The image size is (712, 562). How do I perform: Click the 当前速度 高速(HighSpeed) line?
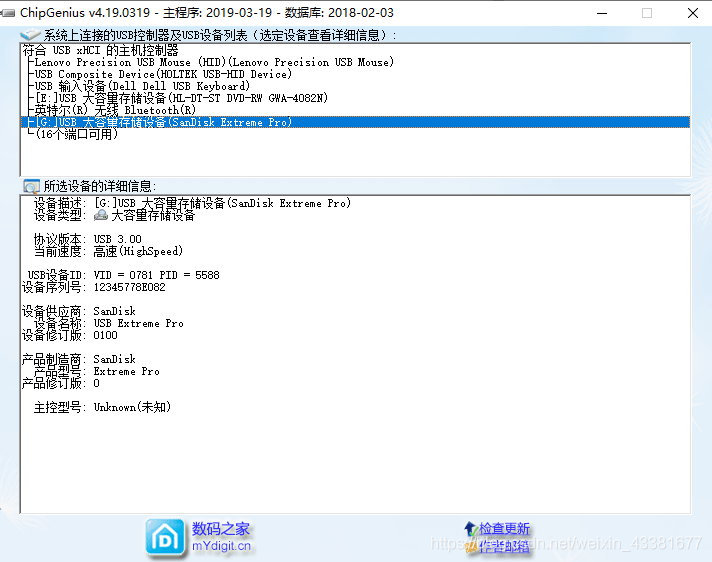click(x=108, y=251)
